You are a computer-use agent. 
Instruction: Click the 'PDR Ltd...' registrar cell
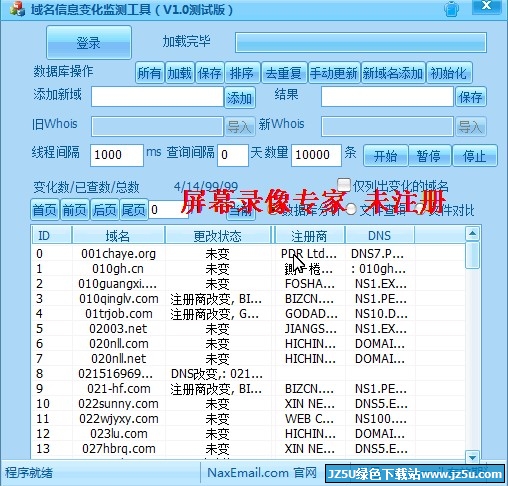[x=309, y=254]
